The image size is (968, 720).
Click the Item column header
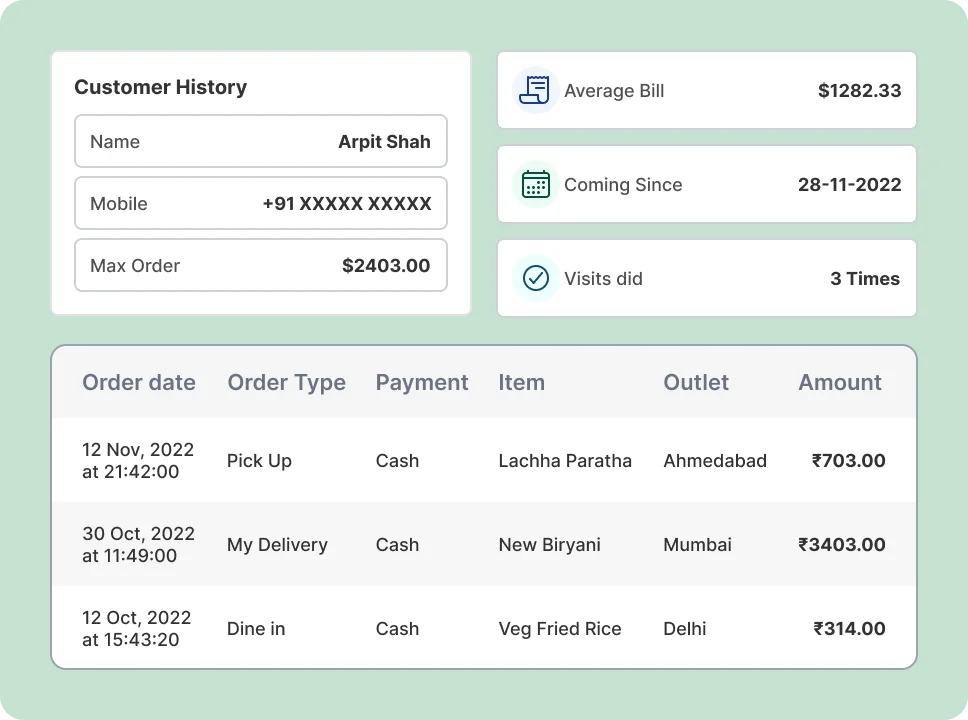(x=521, y=382)
